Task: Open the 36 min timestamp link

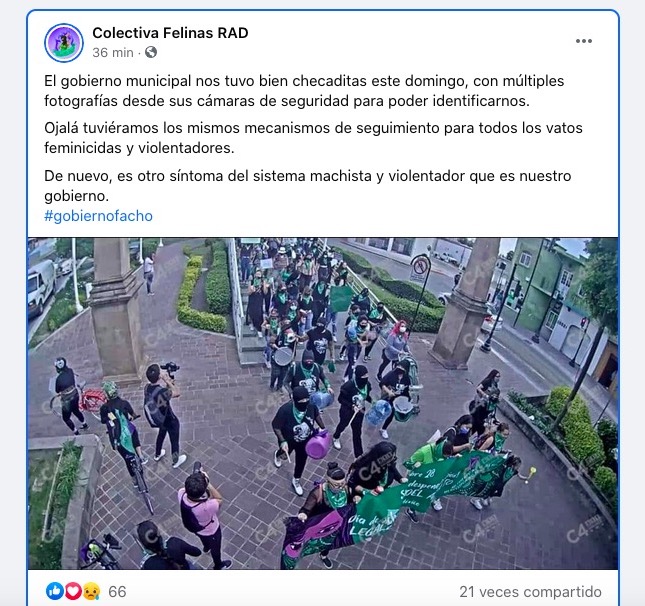Action: pyautogui.click(x=113, y=53)
